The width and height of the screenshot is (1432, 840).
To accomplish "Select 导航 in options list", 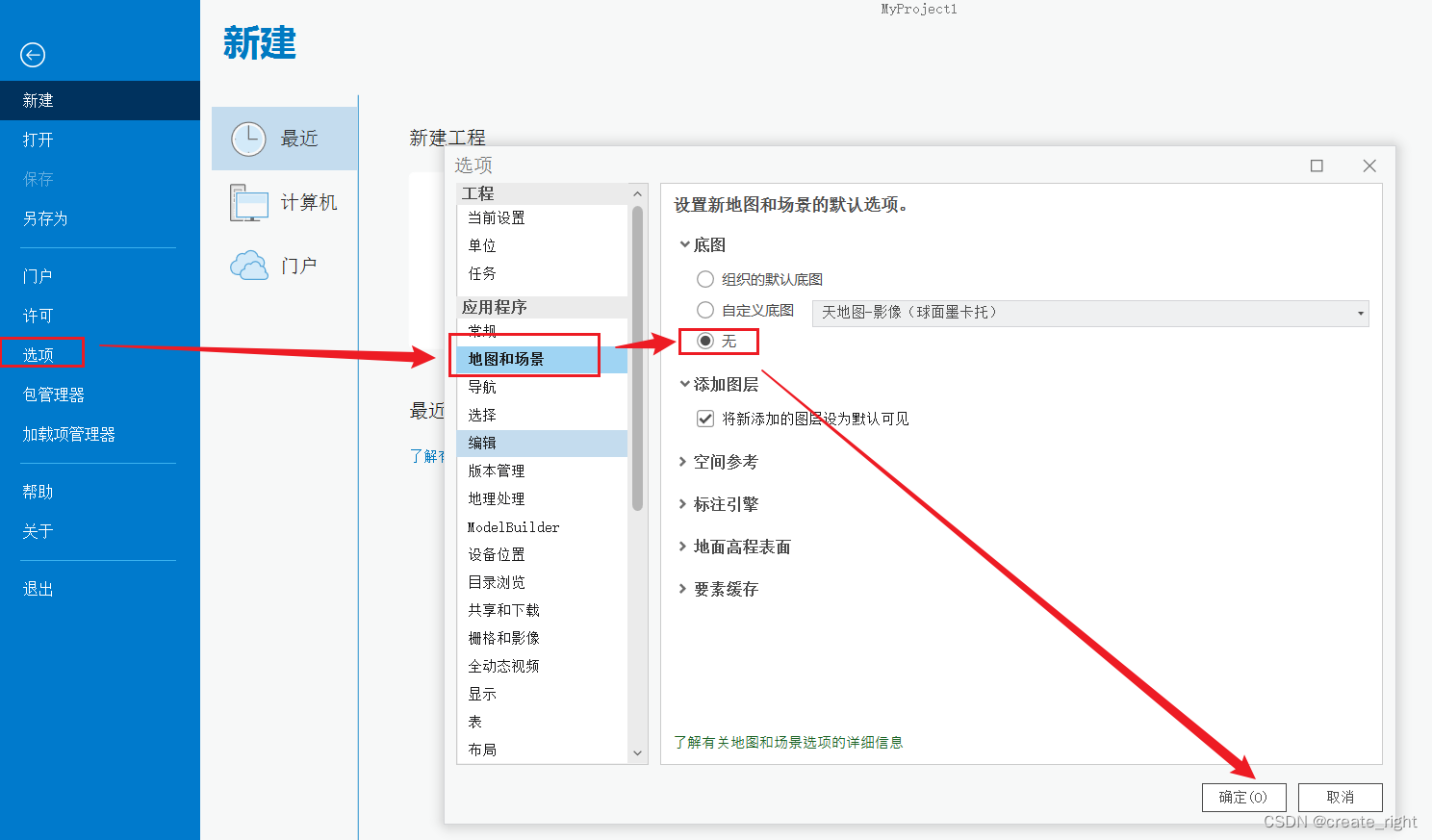I will [x=543, y=387].
